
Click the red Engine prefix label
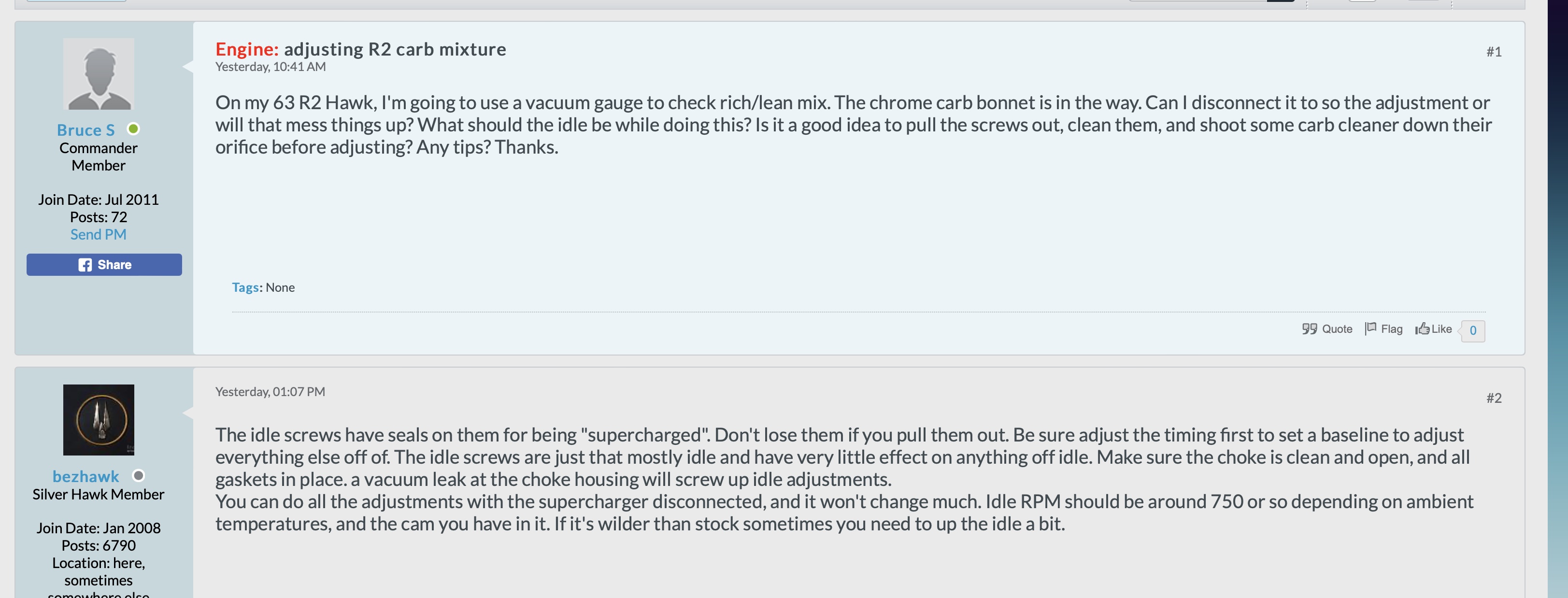247,49
